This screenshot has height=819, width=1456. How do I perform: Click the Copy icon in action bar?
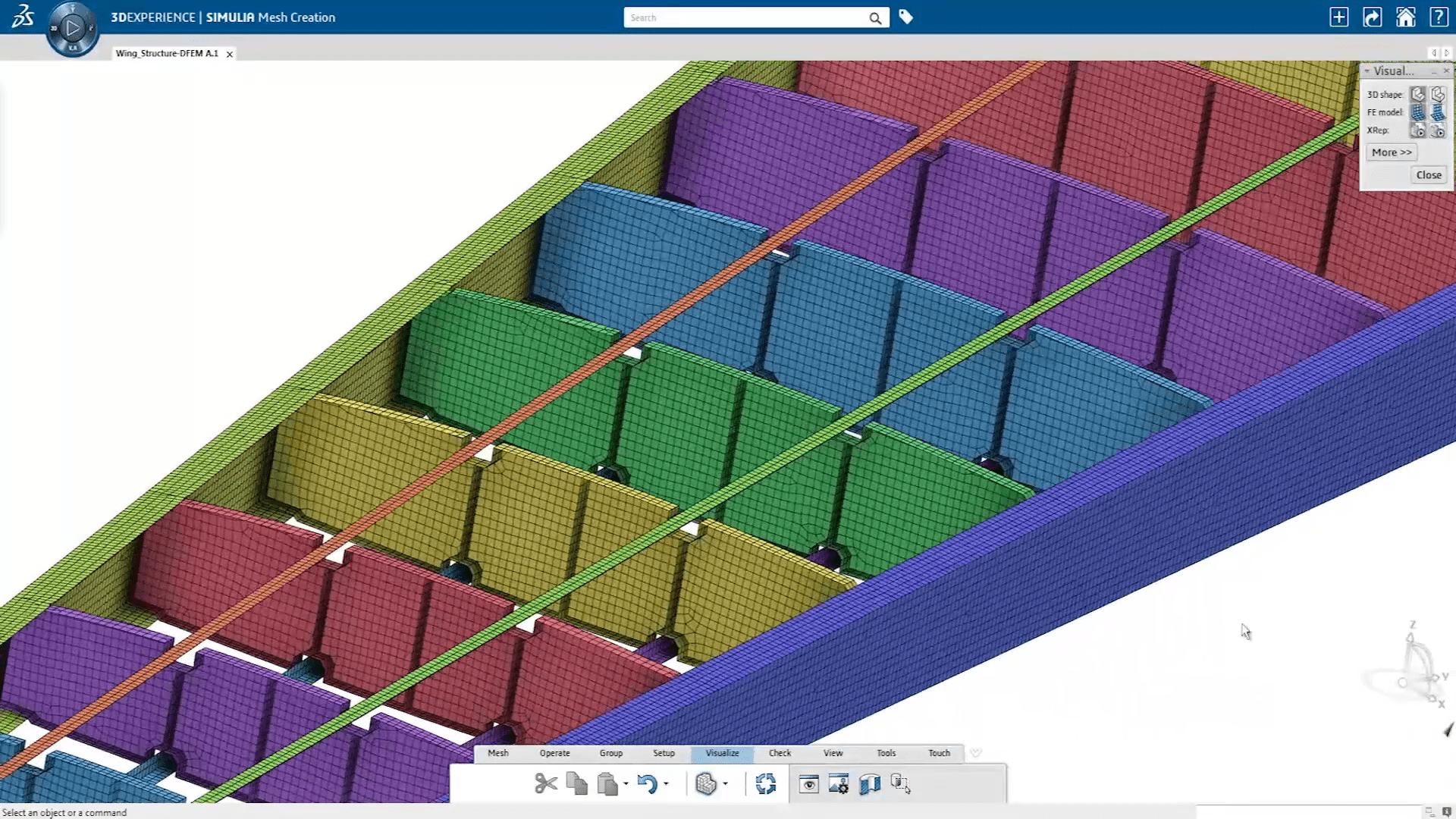(x=577, y=783)
